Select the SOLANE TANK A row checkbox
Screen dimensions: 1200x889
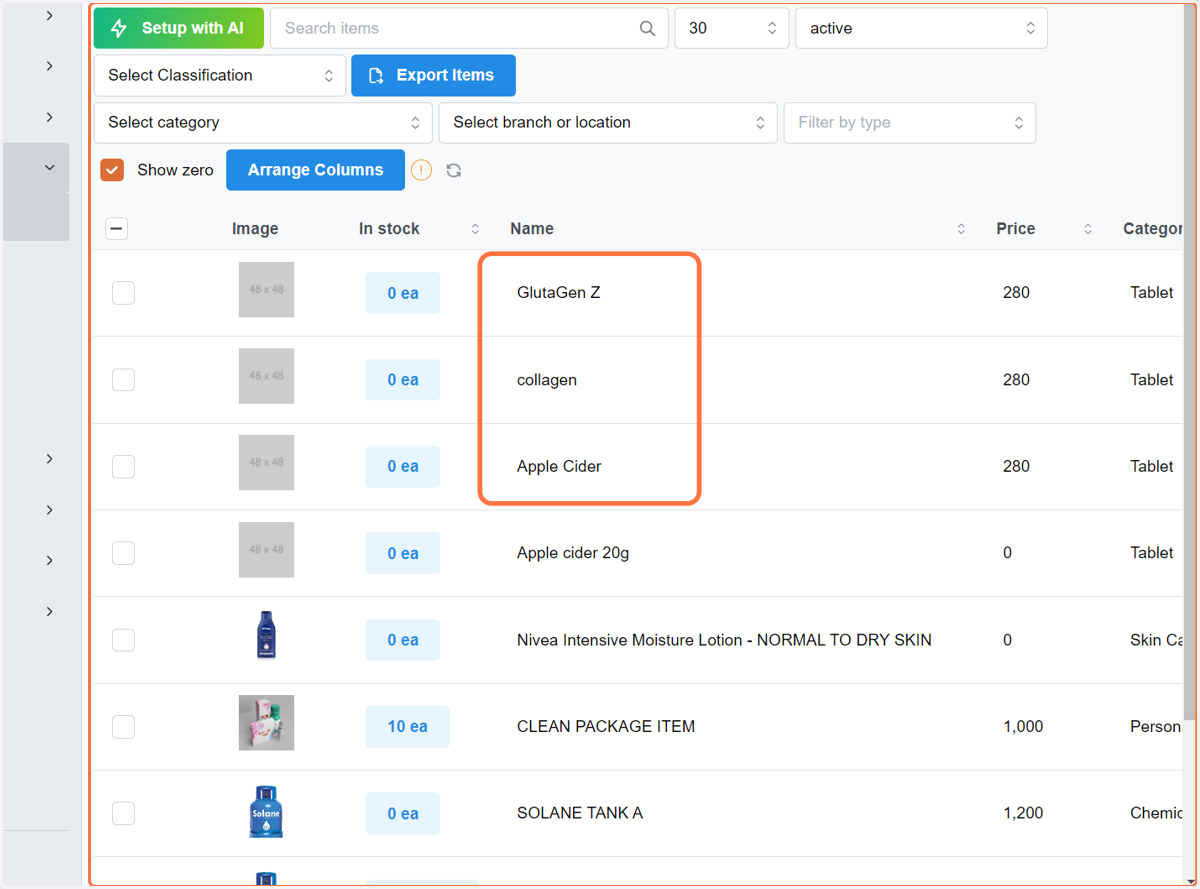[x=123, y=813]
